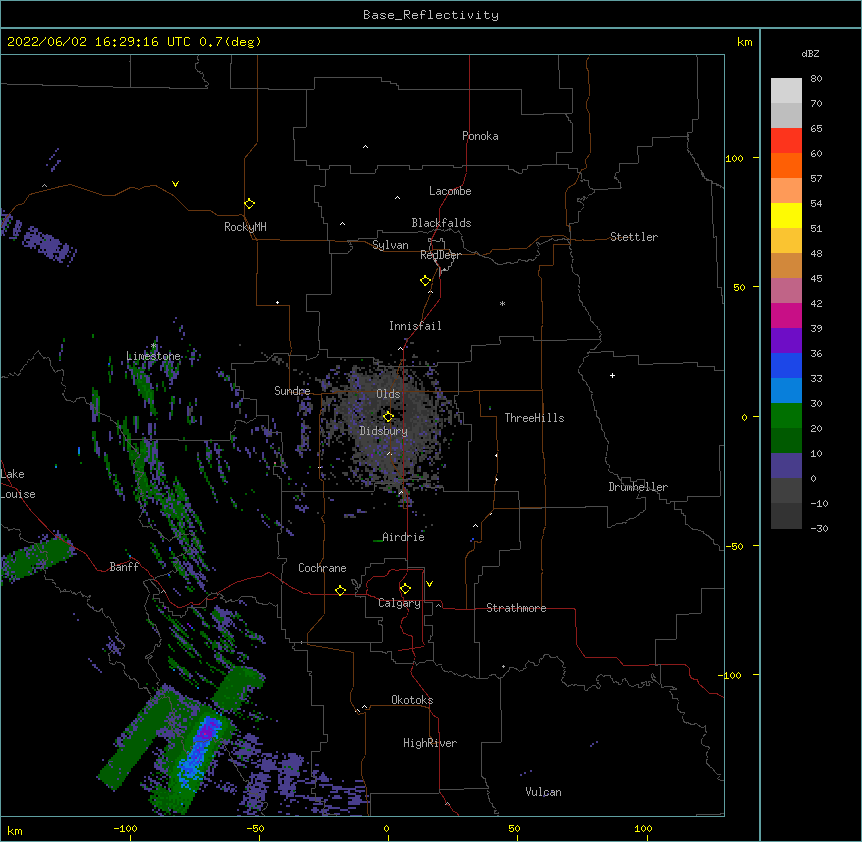Click the yellow marker south of RedDeer

425,280
